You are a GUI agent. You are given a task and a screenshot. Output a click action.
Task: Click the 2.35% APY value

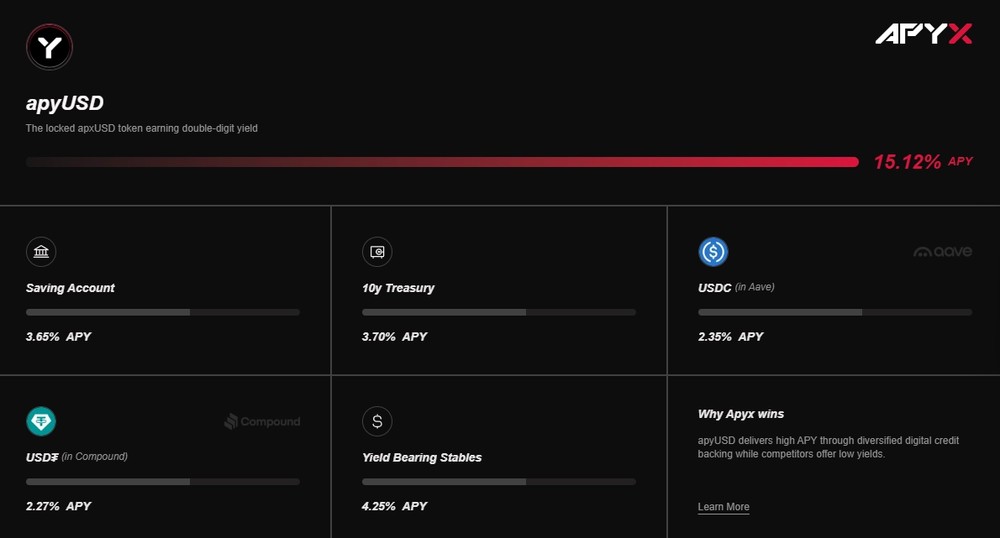730,337
